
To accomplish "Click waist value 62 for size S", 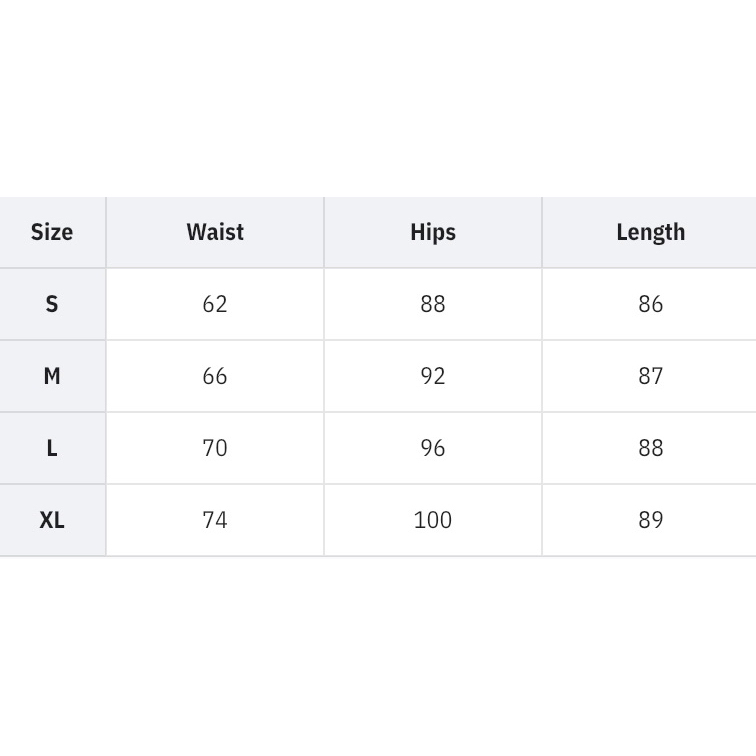I will [215, 304].
